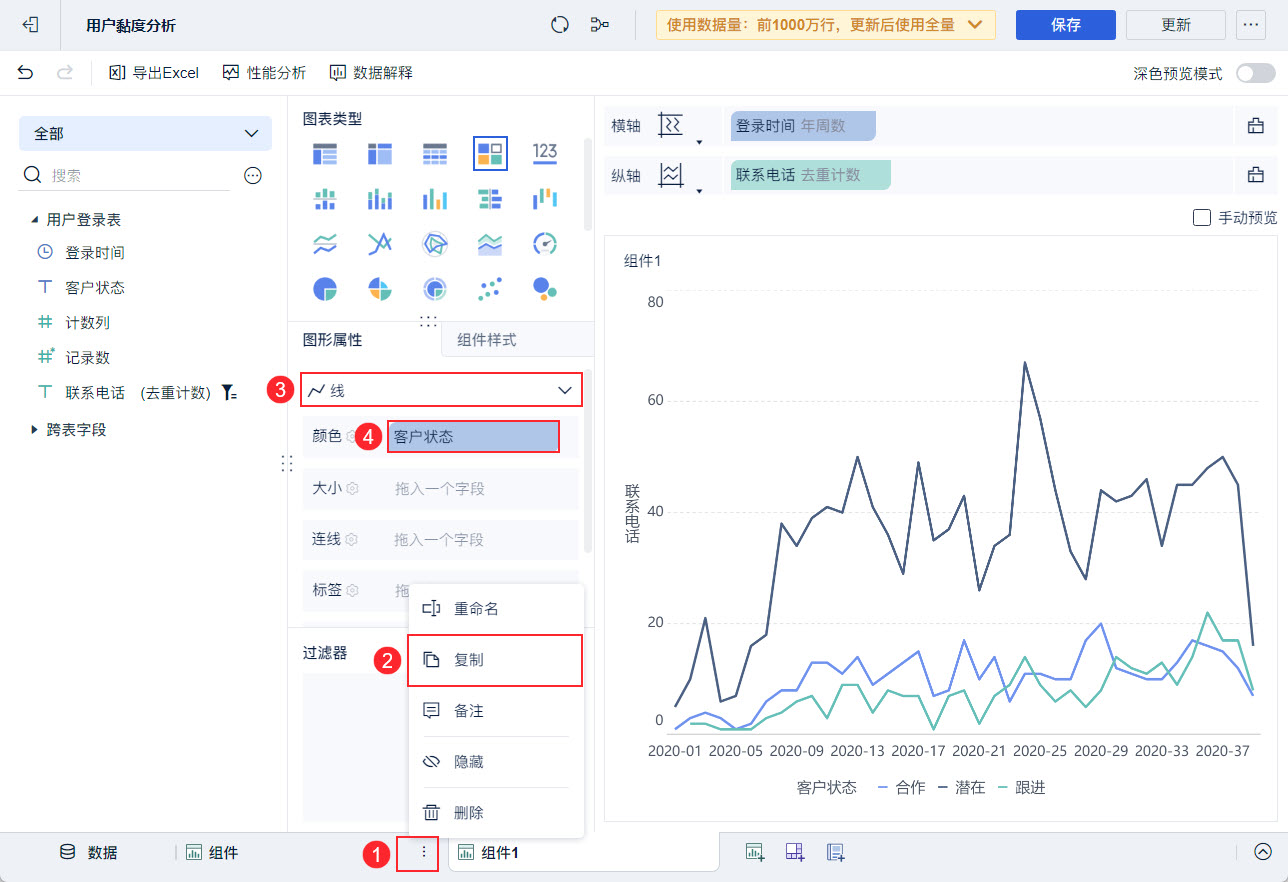Choose 删除 from the context menu
The image size is (1288, 882).
495,813
